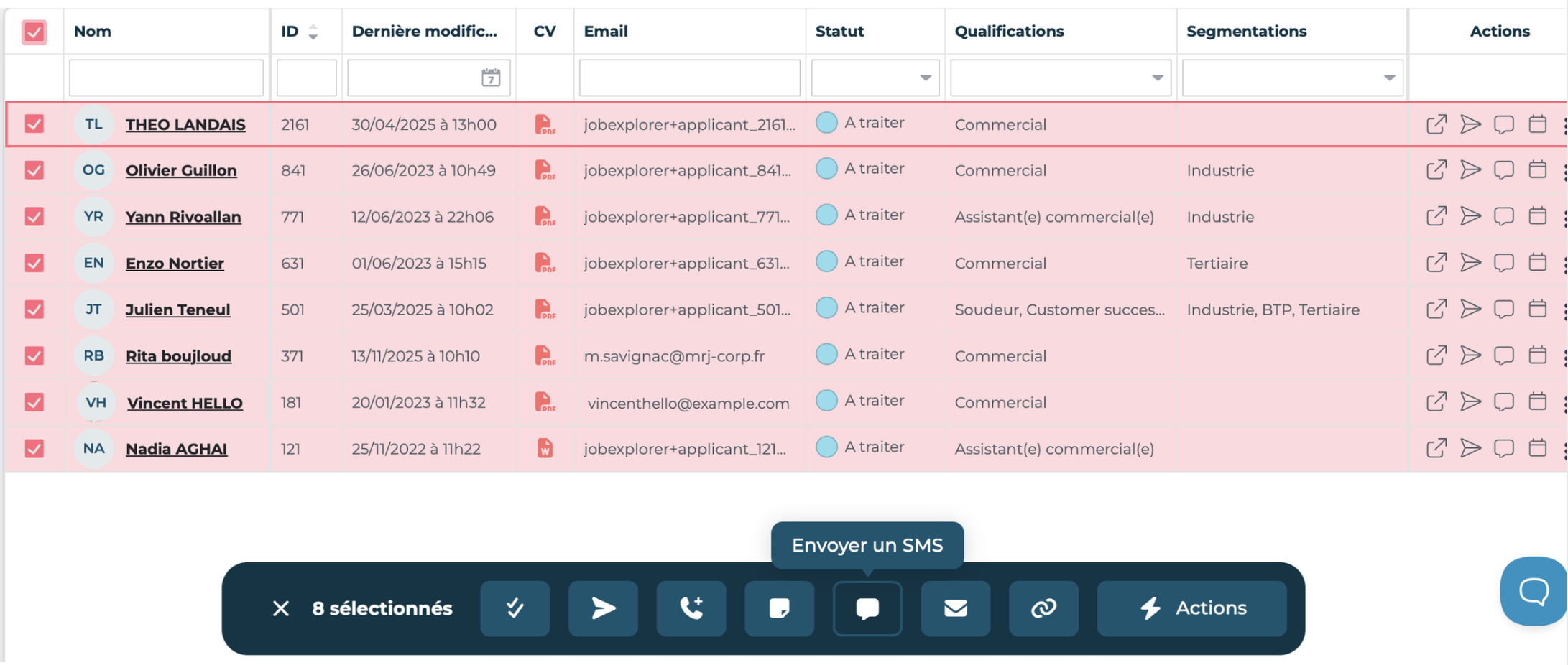Open comment icon for Yann Rivoallan

[1504, 217]
